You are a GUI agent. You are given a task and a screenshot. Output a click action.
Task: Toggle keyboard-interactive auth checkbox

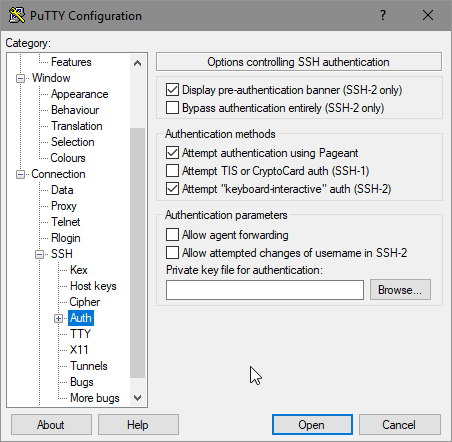click(x=172, y=189)
